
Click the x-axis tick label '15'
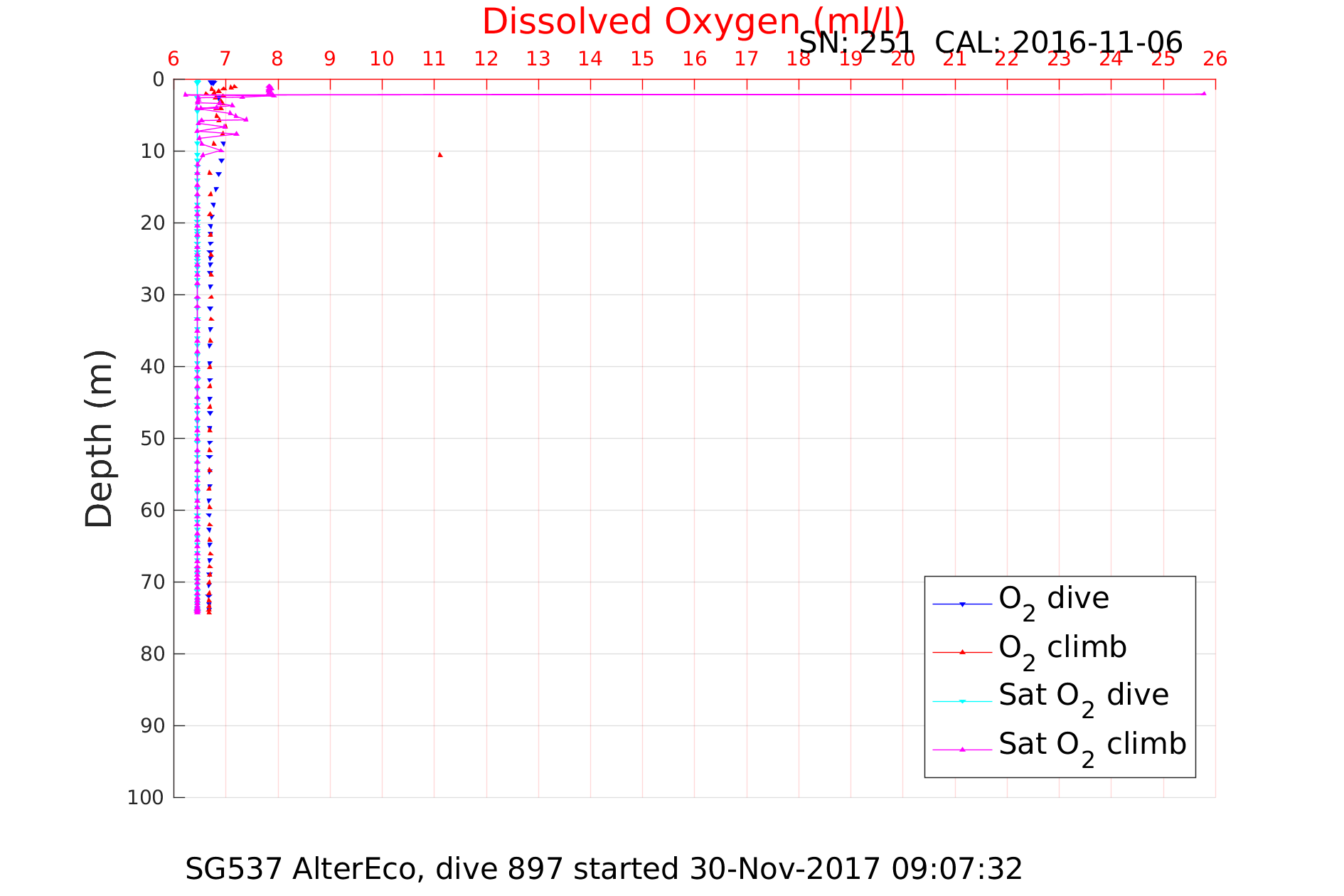pyautogui.click(x=642, y=59)
